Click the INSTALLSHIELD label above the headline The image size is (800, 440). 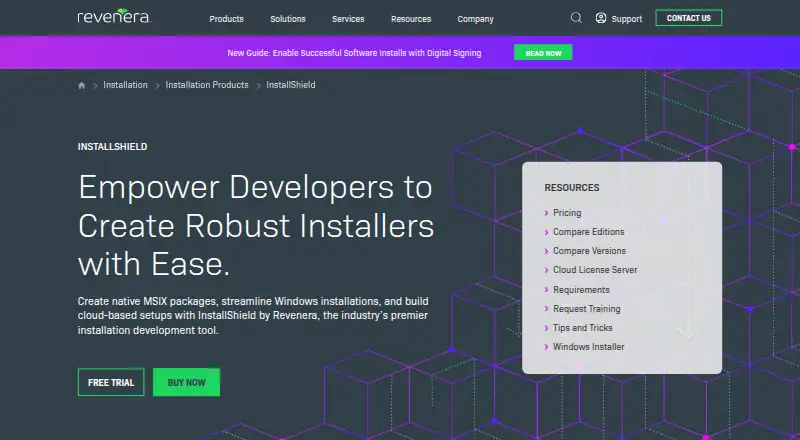[x=112, y=146]
